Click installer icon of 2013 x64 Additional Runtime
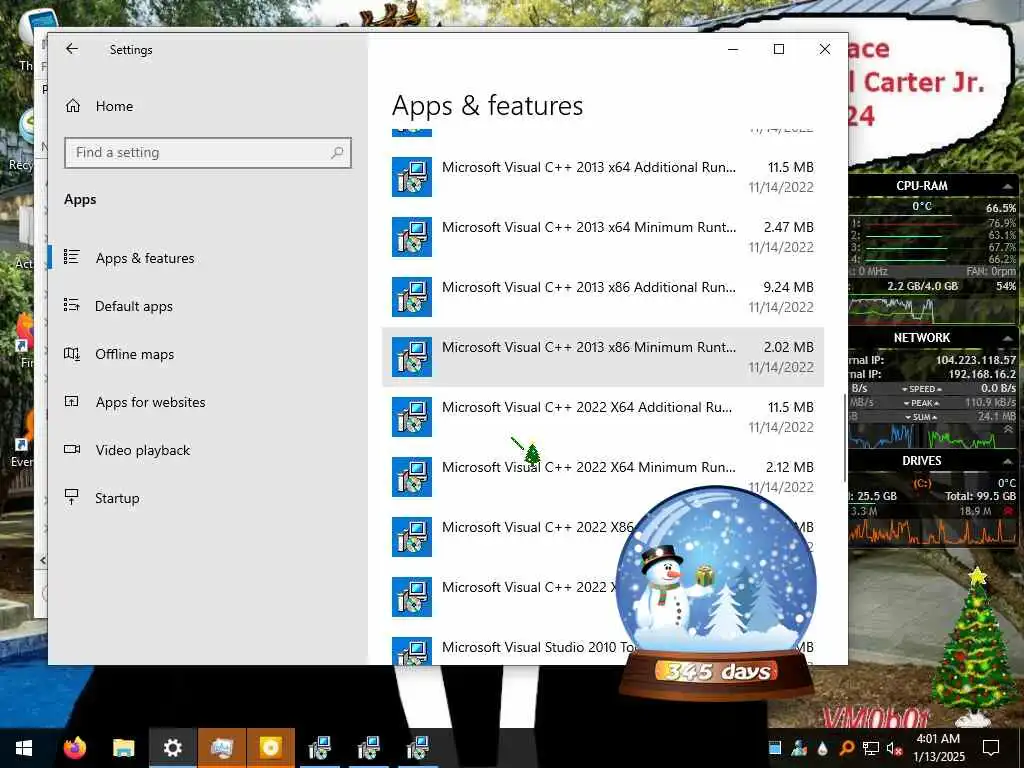 [x=412, y=177]
